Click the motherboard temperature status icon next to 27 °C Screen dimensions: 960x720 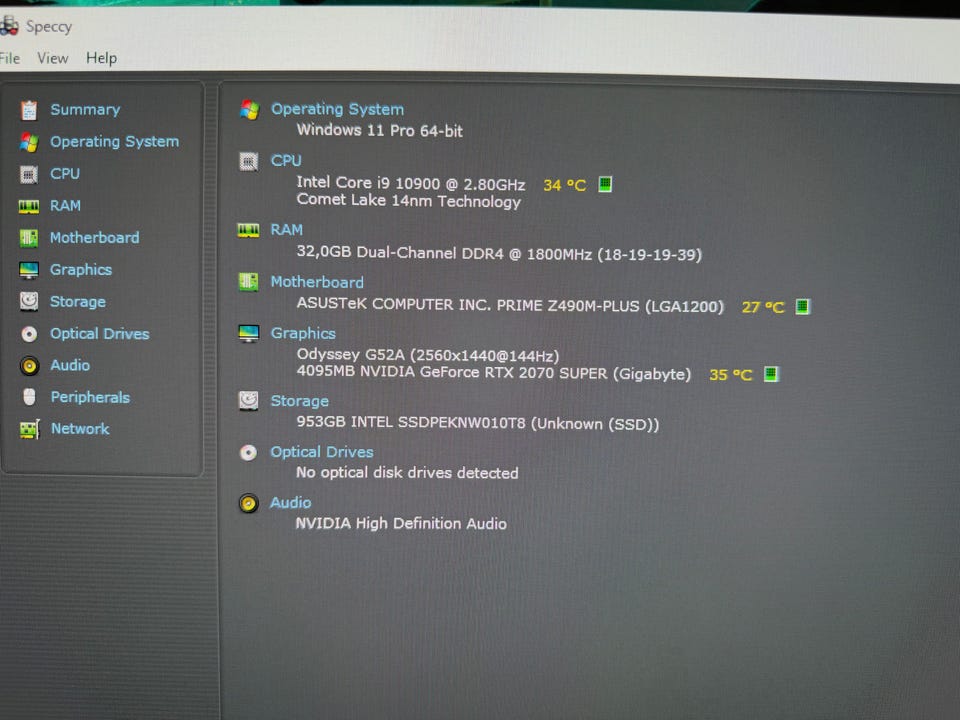click(802, 306)
